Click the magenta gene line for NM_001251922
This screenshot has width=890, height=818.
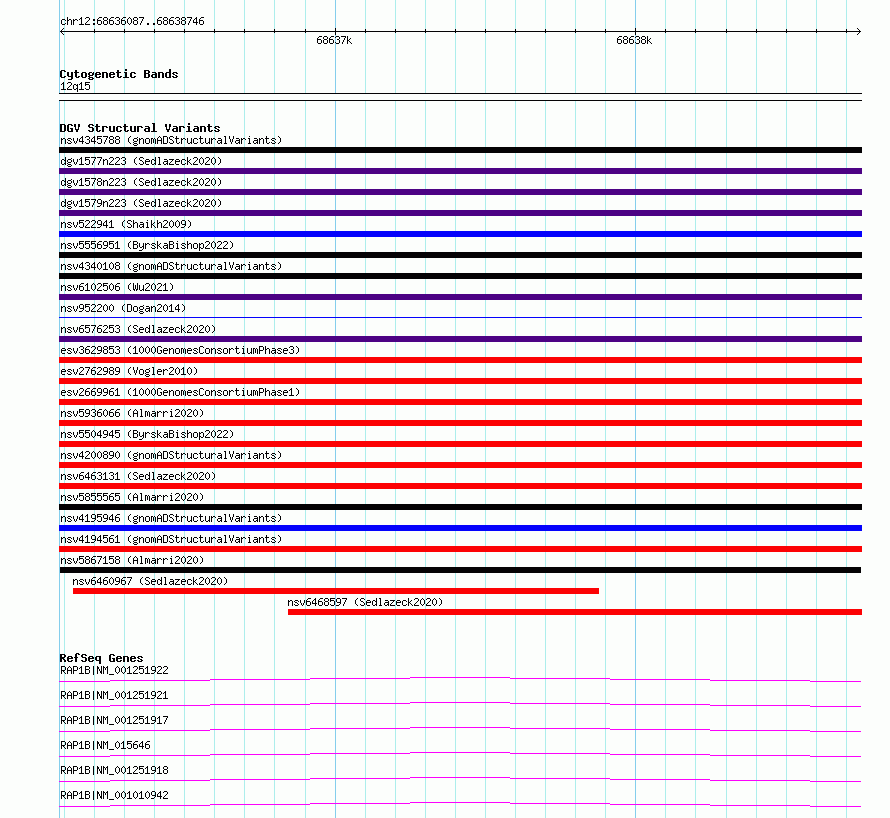pyautogui.click(x=460, y=679)
